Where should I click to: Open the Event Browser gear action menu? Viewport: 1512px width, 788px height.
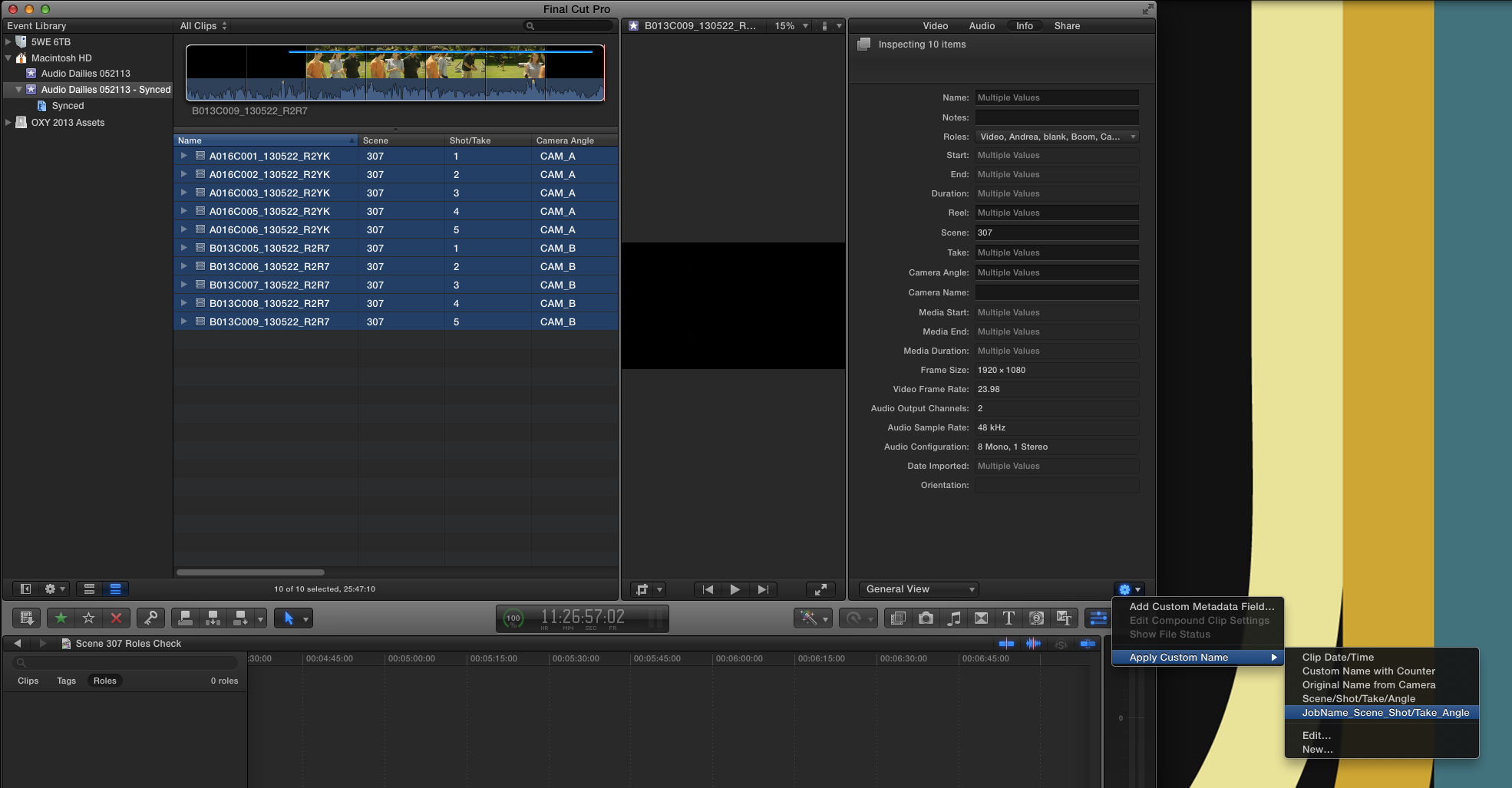(54, 589)
